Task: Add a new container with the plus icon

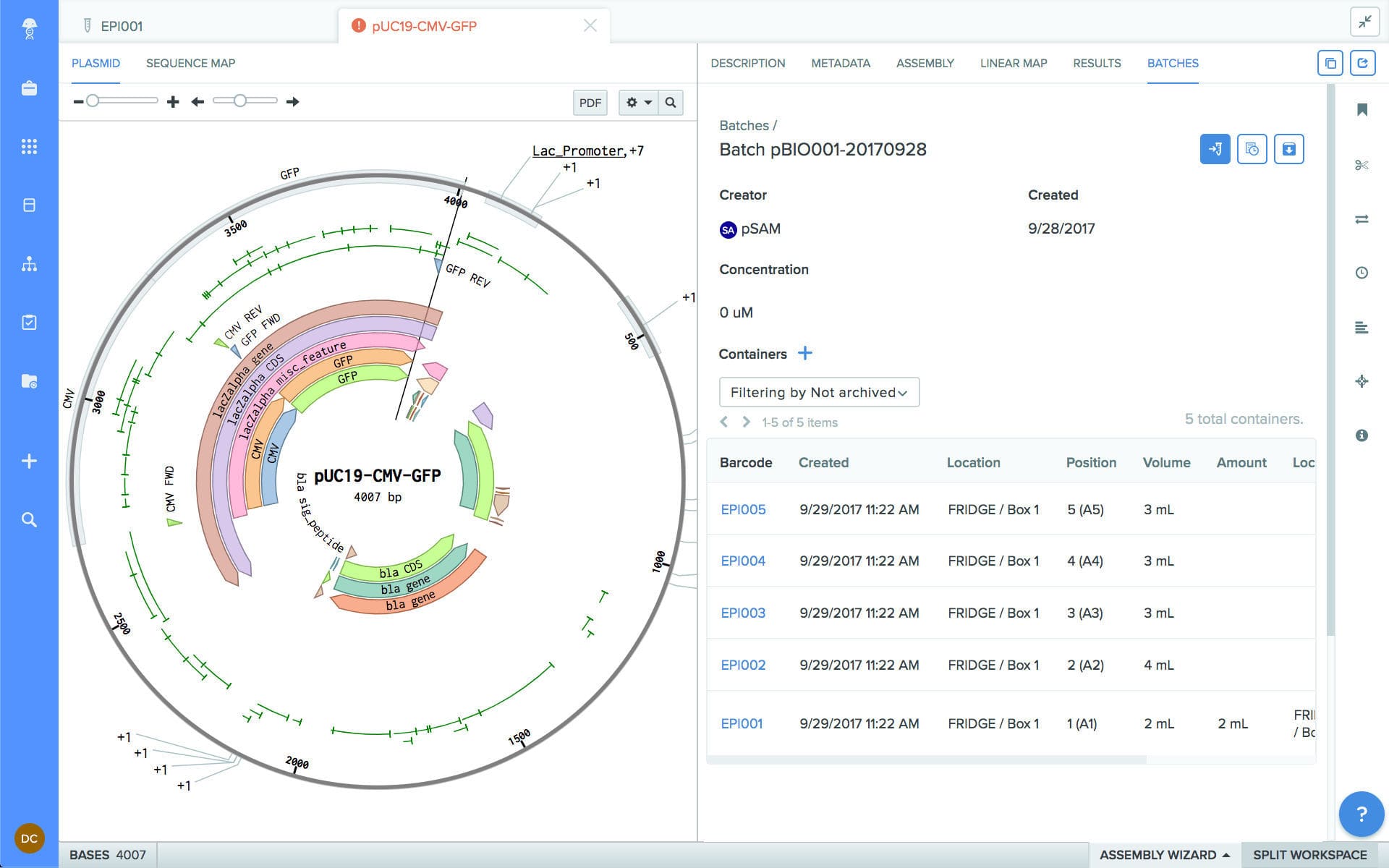Action: pyautogui.click(x=805, y=354)
